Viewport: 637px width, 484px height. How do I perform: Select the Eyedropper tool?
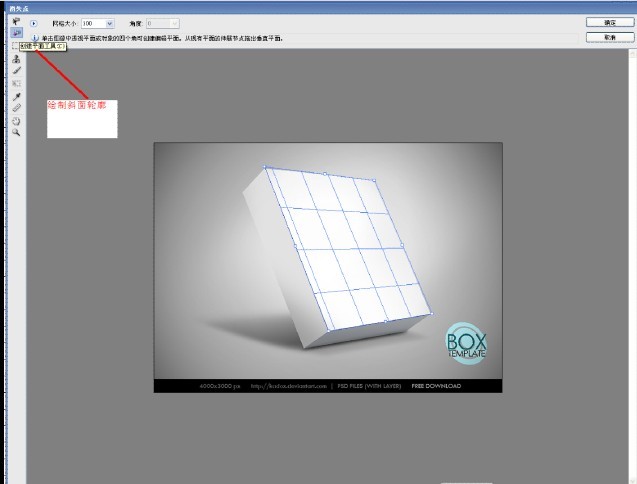[16, 97]
